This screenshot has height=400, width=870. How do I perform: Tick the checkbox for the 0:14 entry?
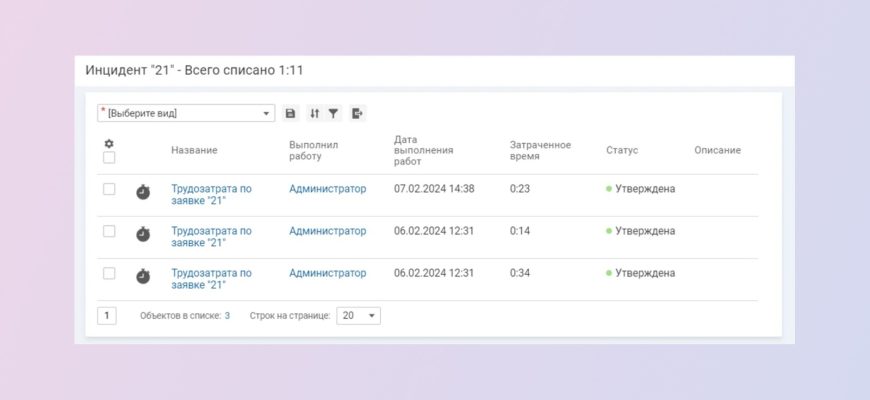click(x=109, y=231)
